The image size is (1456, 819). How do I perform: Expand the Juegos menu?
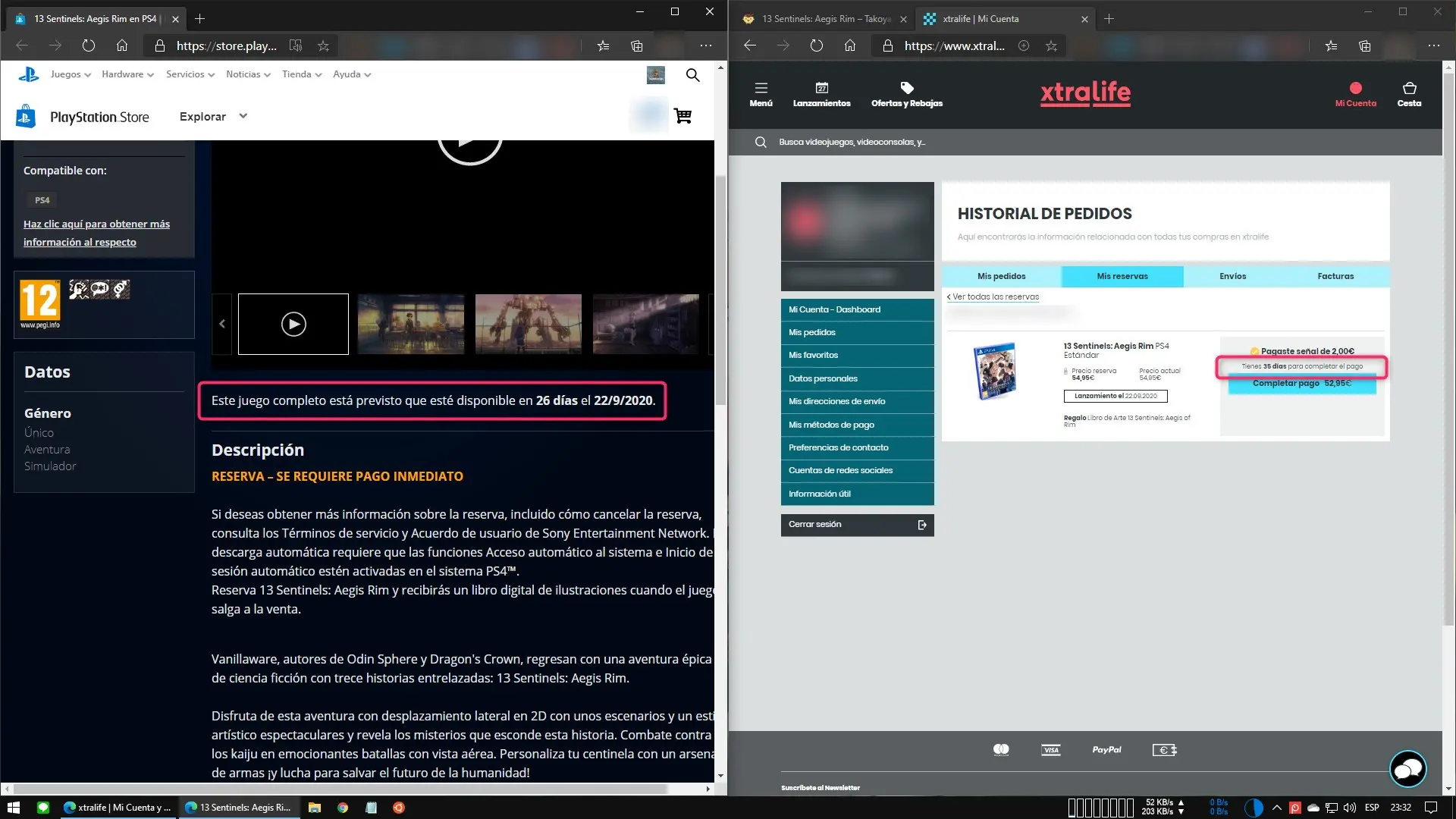(x=71, y=74)
